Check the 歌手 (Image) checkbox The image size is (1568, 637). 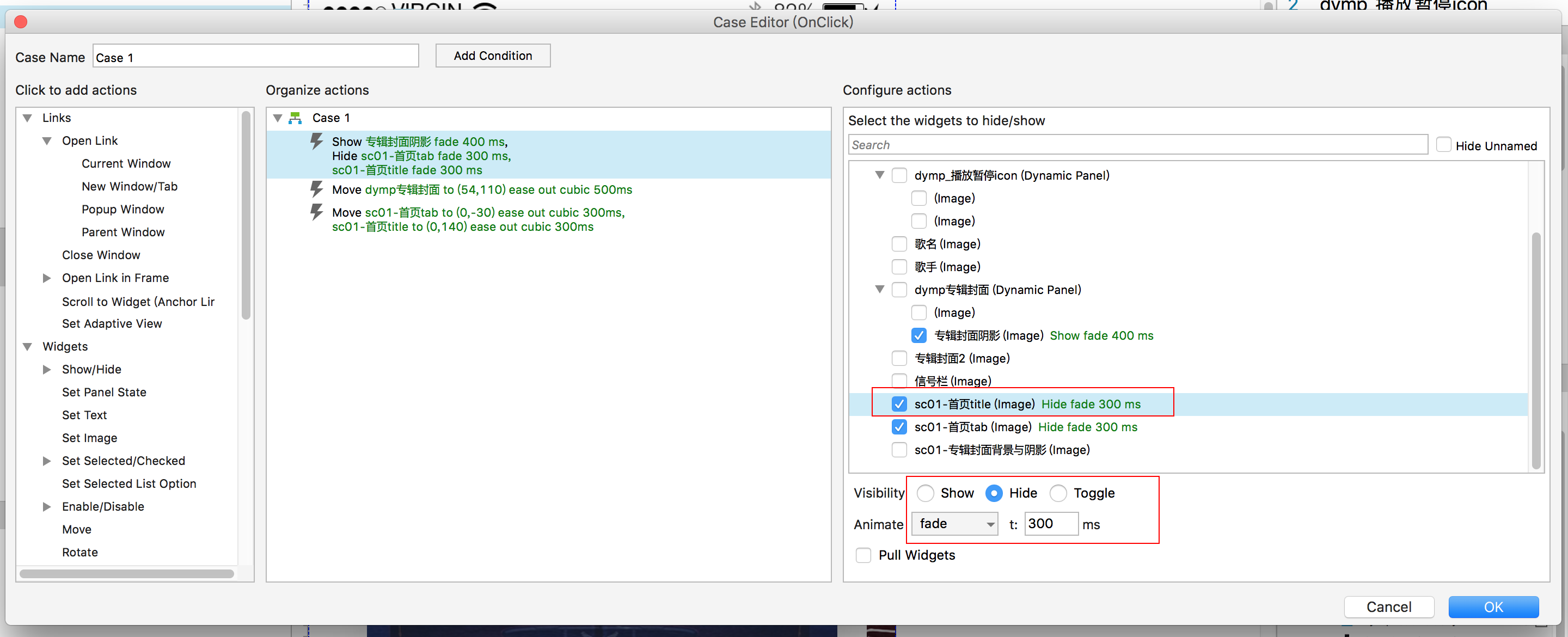point(899,267)
